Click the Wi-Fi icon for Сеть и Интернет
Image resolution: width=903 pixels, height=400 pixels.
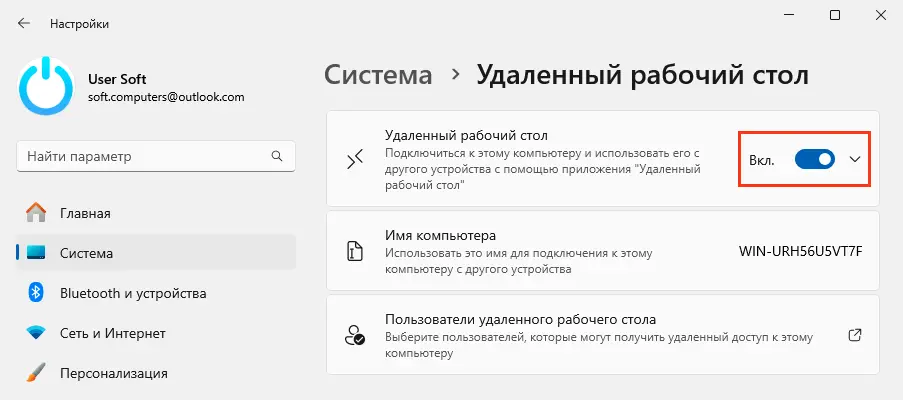[x=36, y=333]
